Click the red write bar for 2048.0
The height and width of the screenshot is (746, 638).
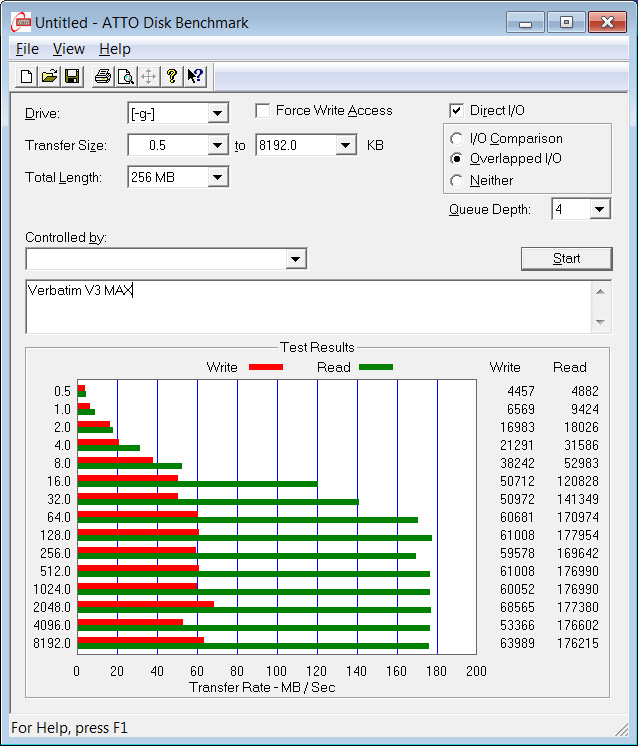[146, 604]
